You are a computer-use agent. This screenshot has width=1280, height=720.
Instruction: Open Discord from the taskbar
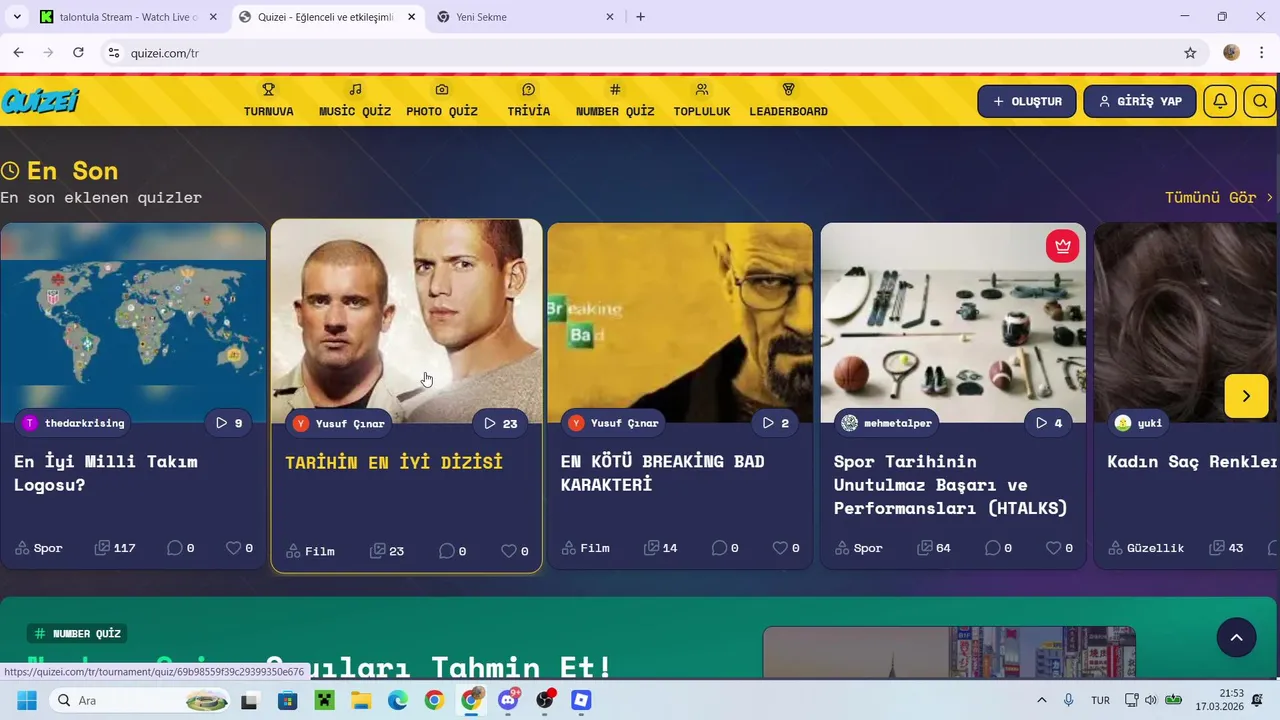tap(508, 700)
